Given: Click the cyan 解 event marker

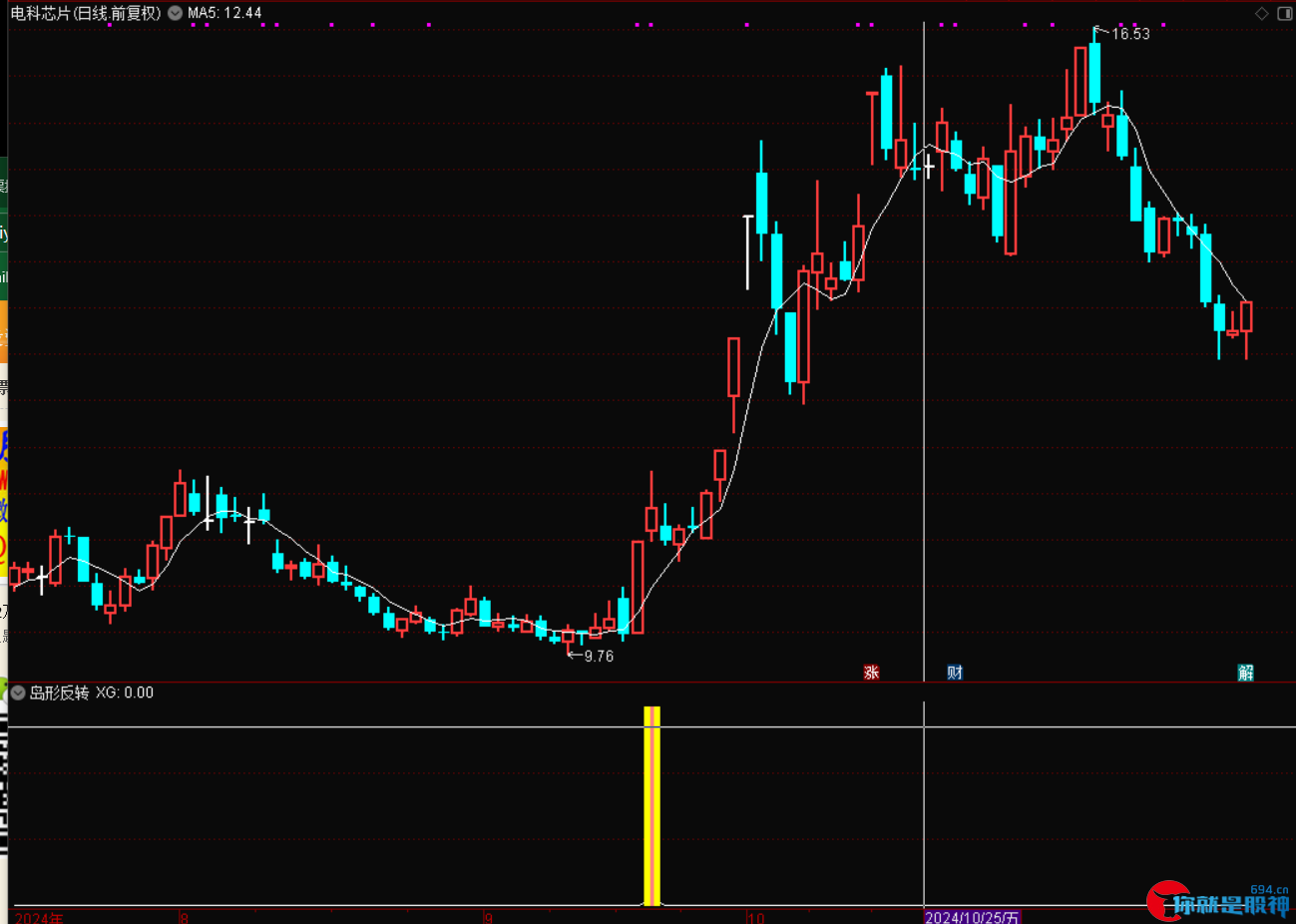Looking at the screenshot, I should tap(1246, 673).
